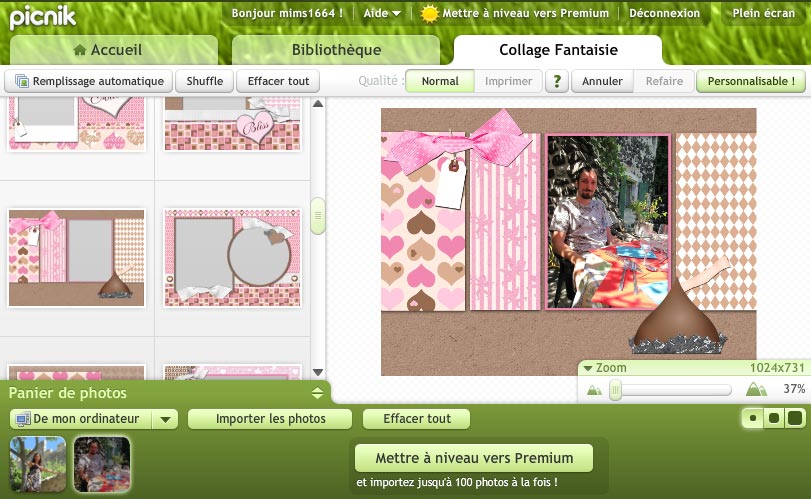Click the sun icon next to Premium upgrade
Viewport: 811px width, 499px height.
click(x=429, y=14)
